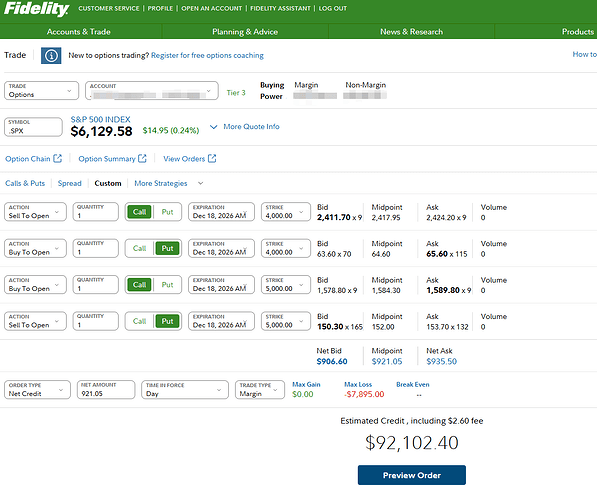Open Option Summary external link icon
597x499 pixels.
pos(142,158)
